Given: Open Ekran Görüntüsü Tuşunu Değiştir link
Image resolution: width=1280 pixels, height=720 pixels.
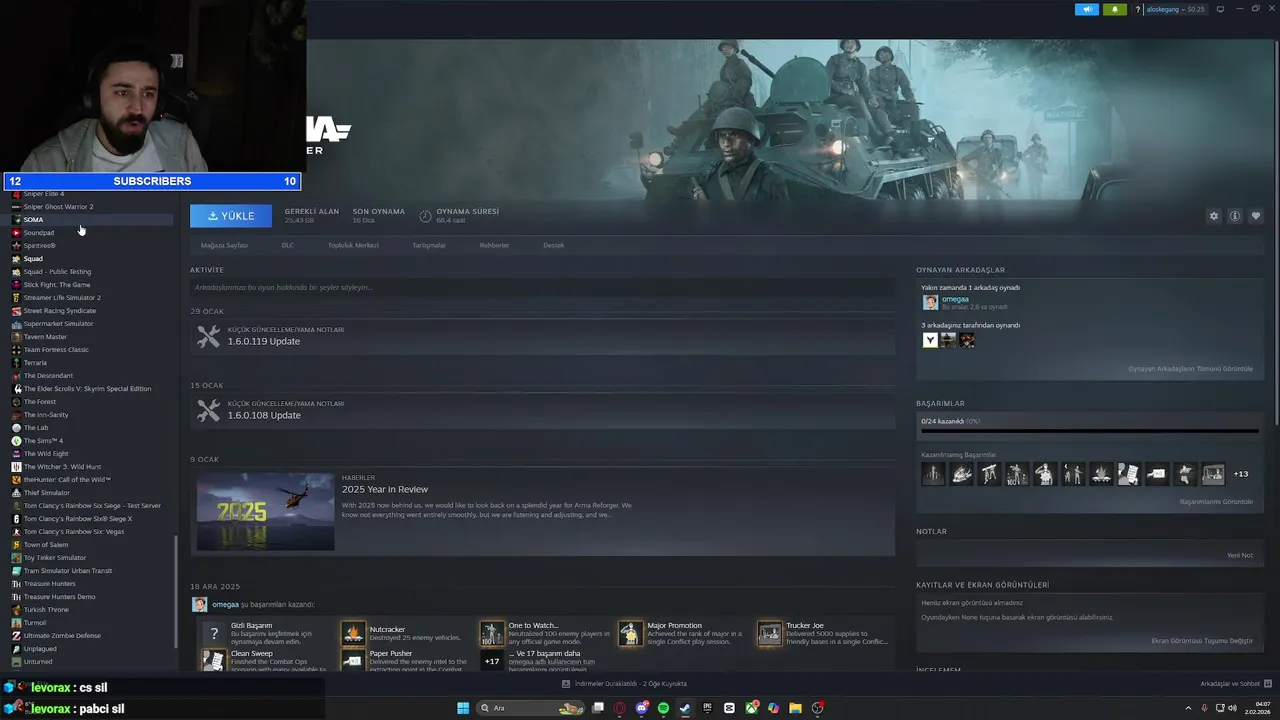Looking at the screenshot, I should coord(1202,641).
